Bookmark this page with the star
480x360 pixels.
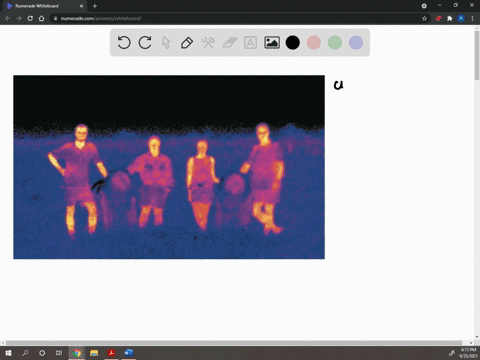click(x=424, y=18)
